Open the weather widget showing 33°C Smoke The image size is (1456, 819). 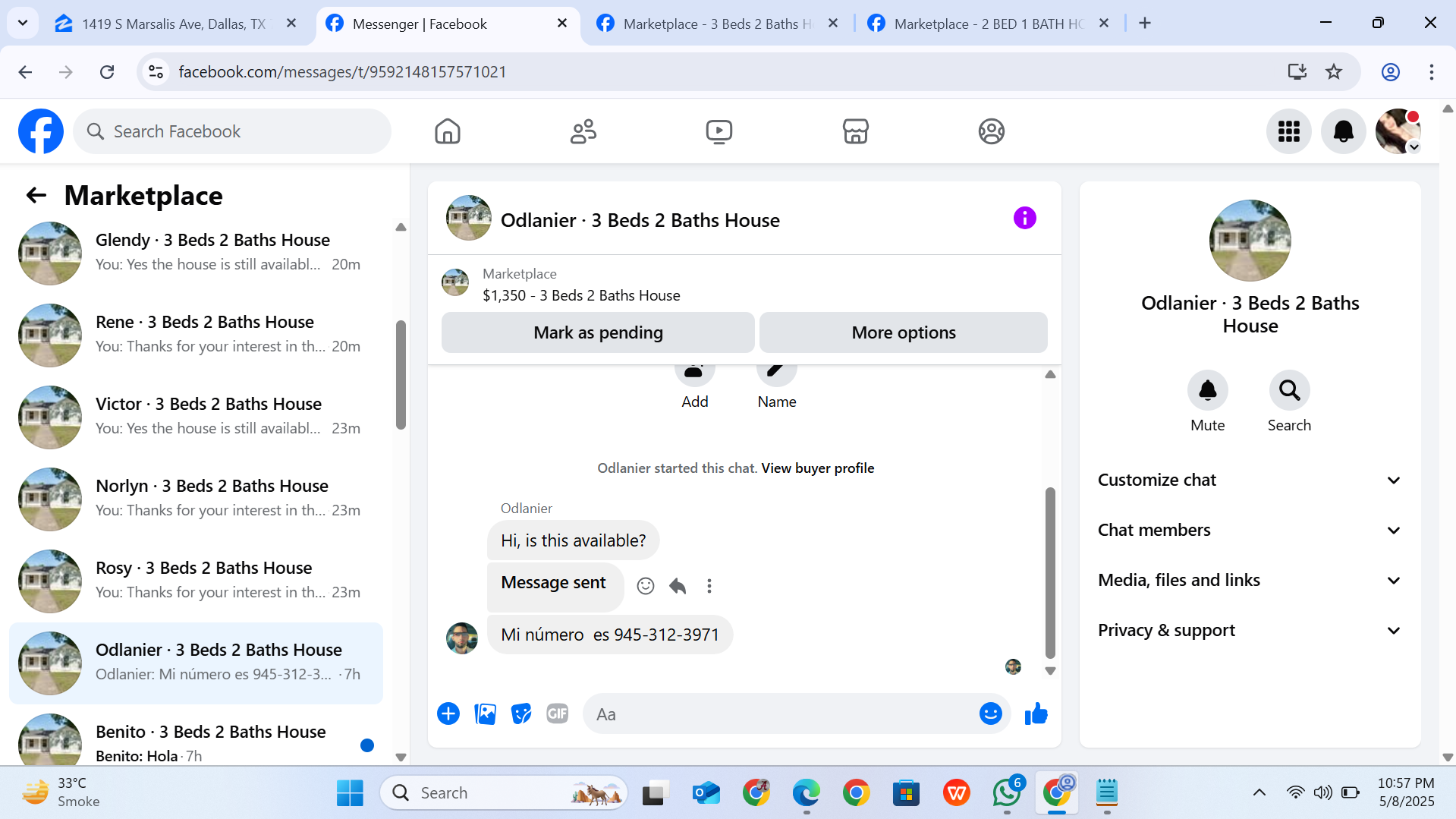click(x=62, y=792)
